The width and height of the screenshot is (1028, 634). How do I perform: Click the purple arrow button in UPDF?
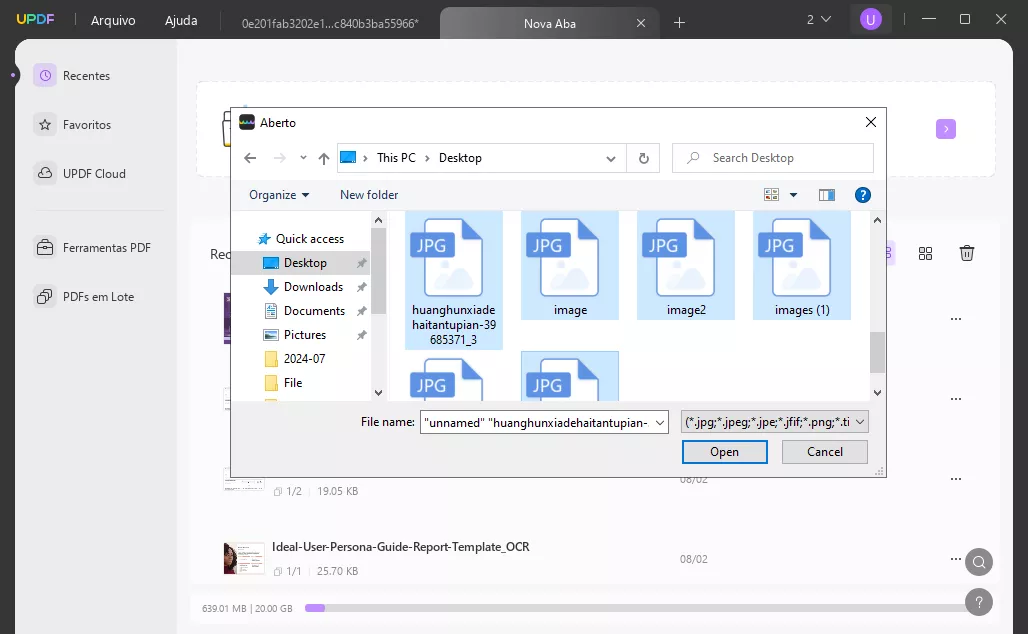point(945,129)
